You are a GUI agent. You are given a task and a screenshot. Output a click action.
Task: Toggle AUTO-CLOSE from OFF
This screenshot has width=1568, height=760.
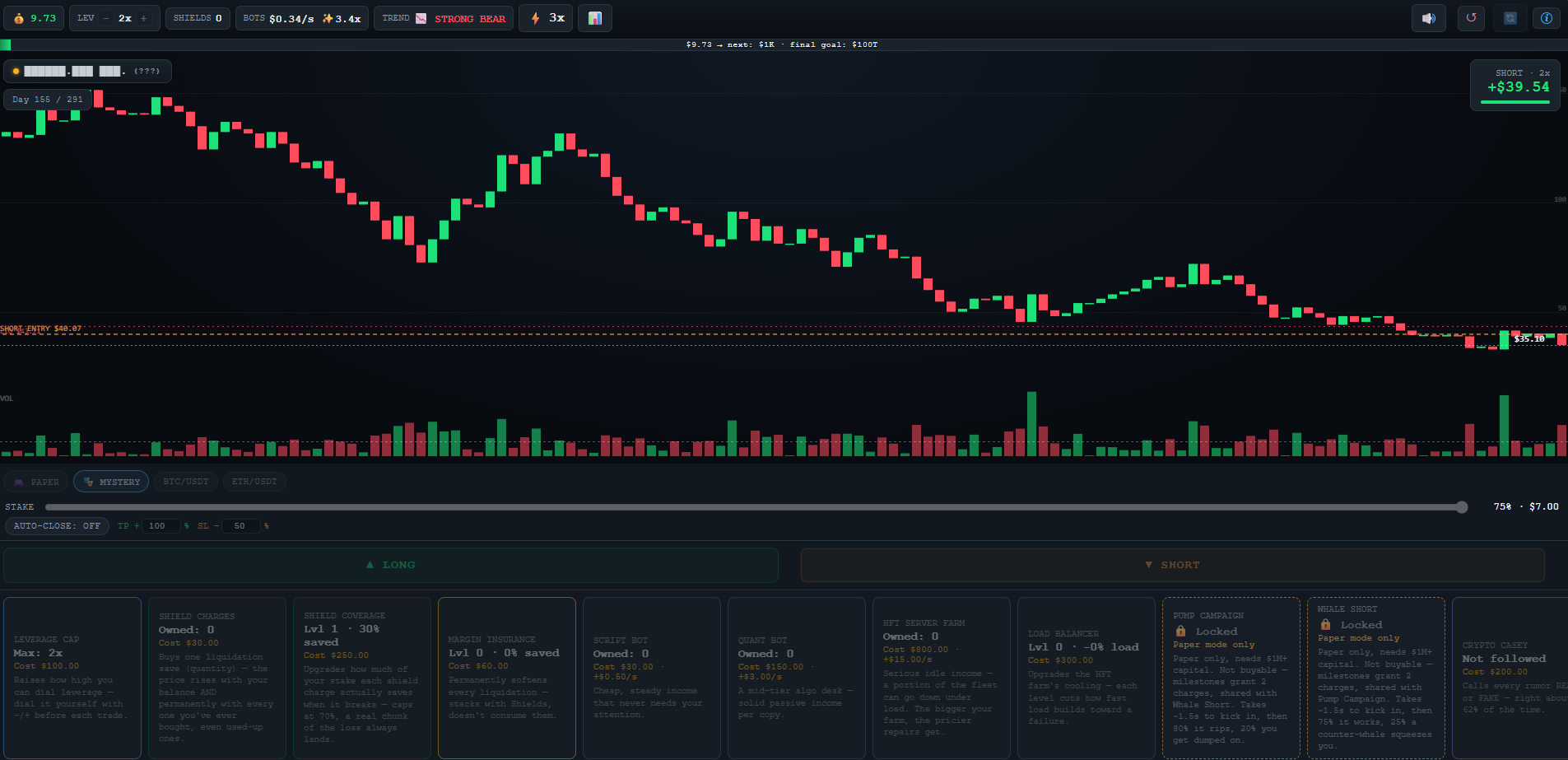[57, 525]
